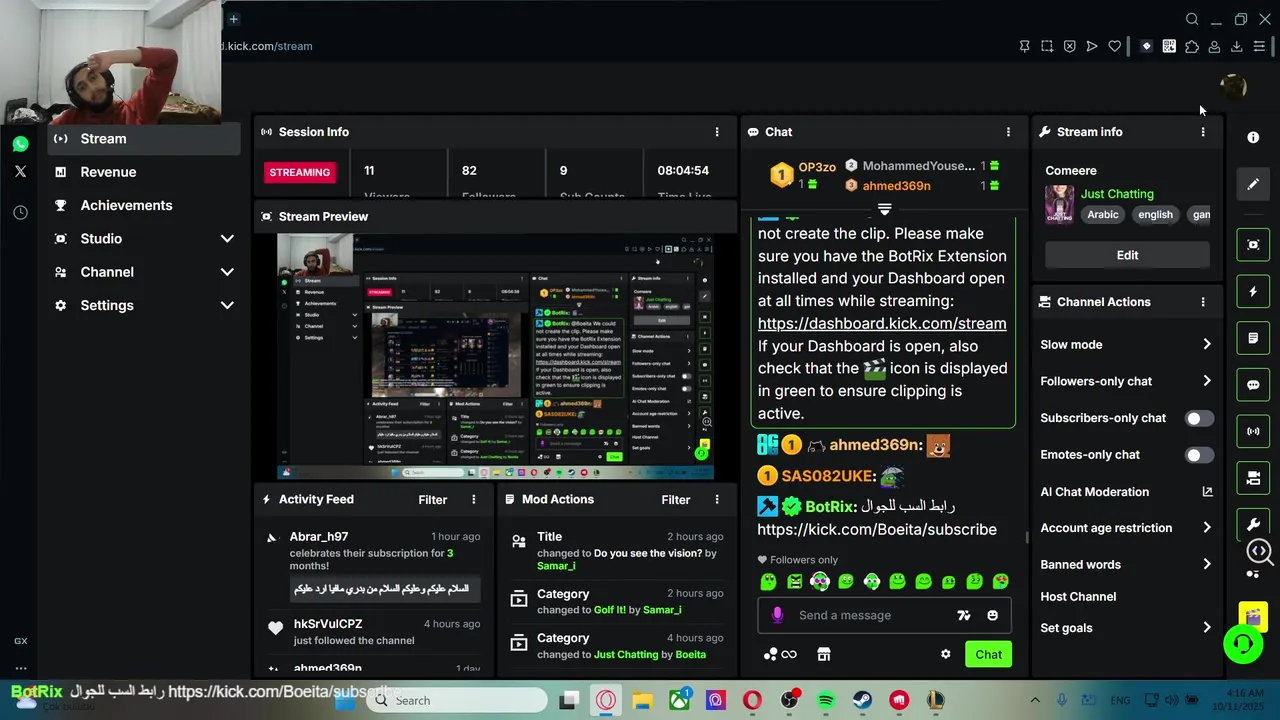The width and height of the screenshot is (1280, 720).
Task: Click the Just Chatting category link
Action: pyautogui.click(x=1117, y=194)
